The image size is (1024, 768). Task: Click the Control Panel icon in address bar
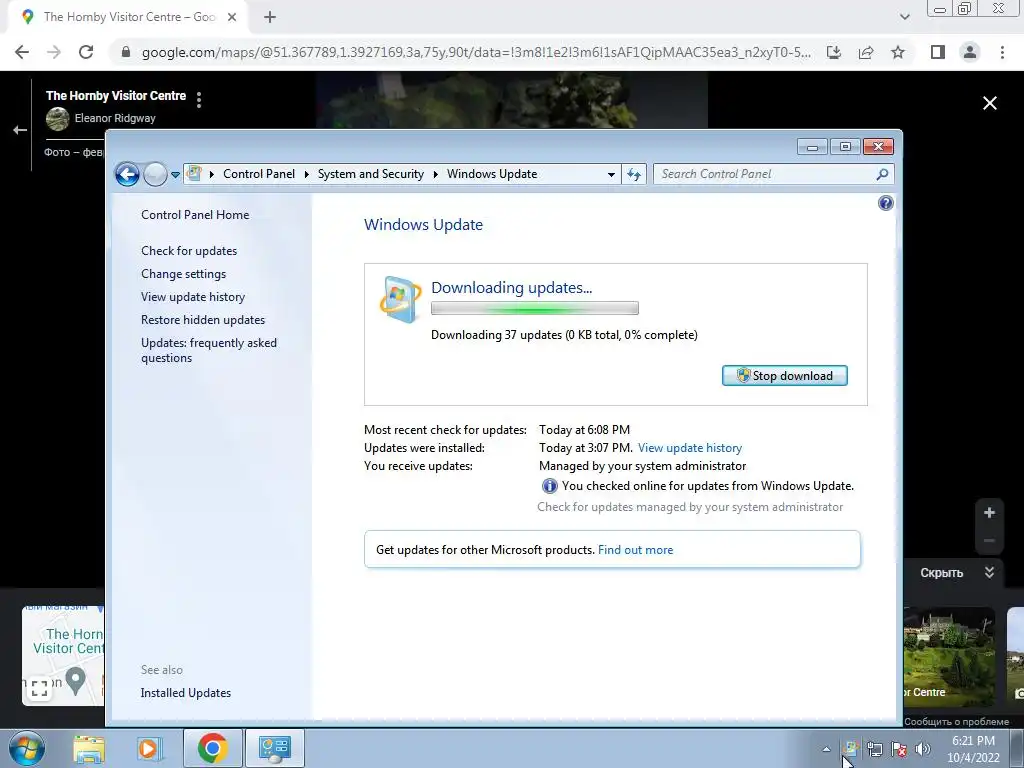tap(194, 174)
